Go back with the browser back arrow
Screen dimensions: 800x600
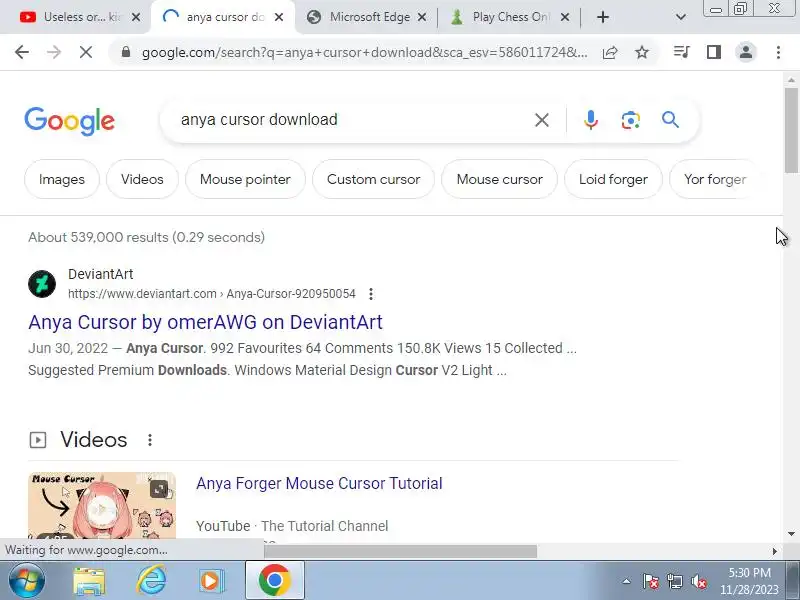[x=22, y=52]
